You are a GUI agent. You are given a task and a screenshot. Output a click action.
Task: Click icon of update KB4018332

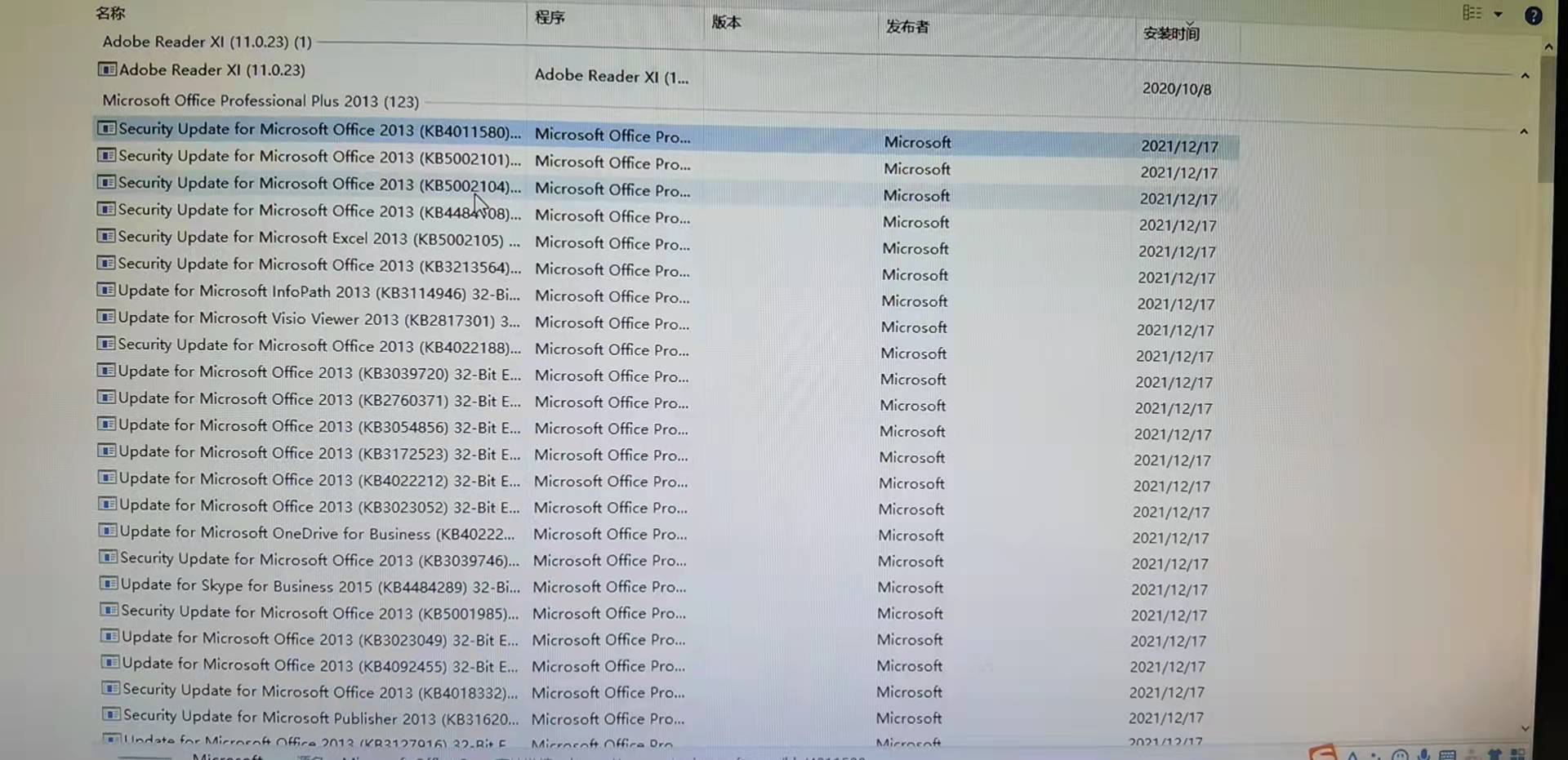(x=111, y=688)
